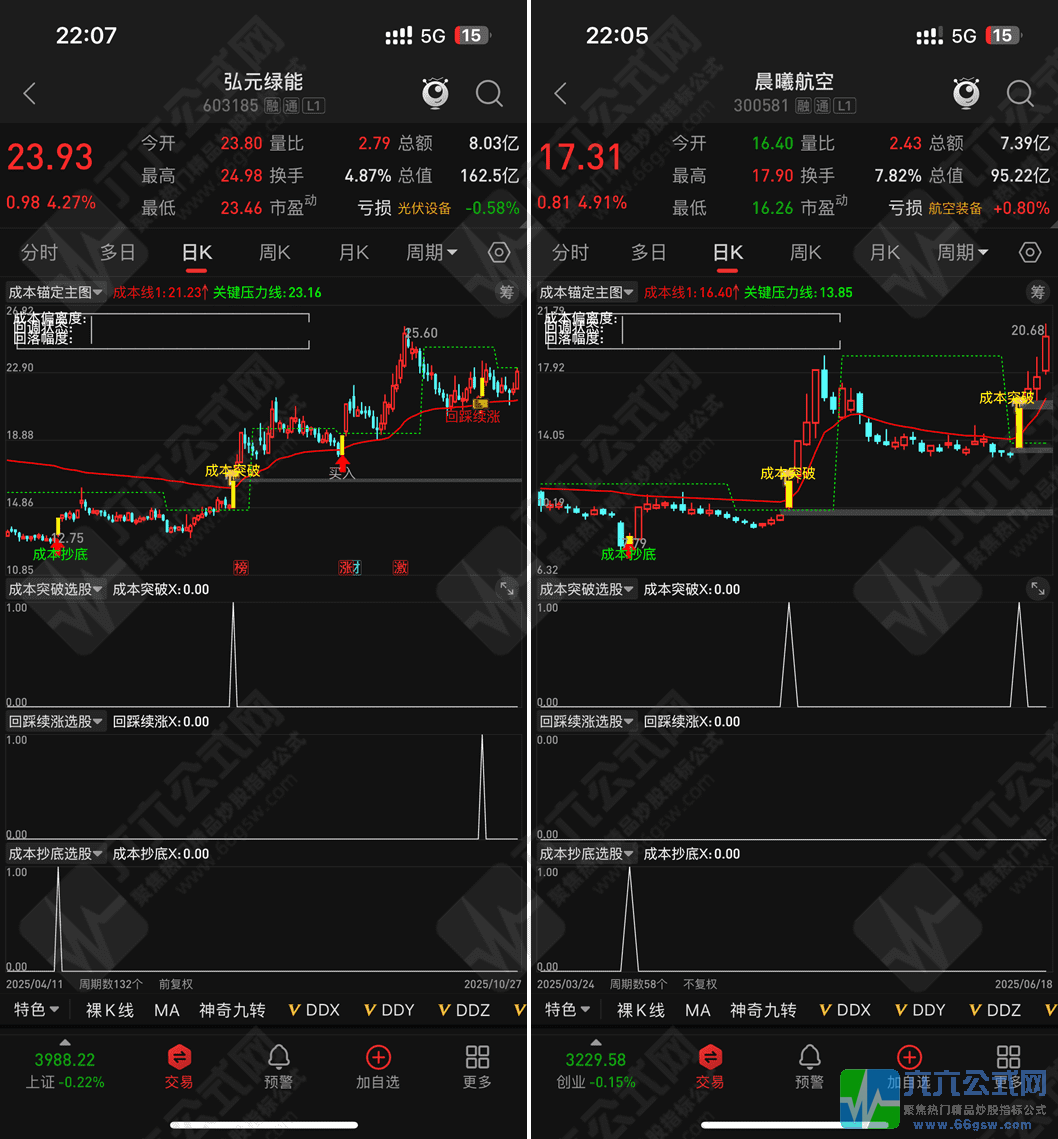Tap the 筹 chip distribution button on the 弘元绿能 chart
The image size is (1058, 1139).
point(507,292)
